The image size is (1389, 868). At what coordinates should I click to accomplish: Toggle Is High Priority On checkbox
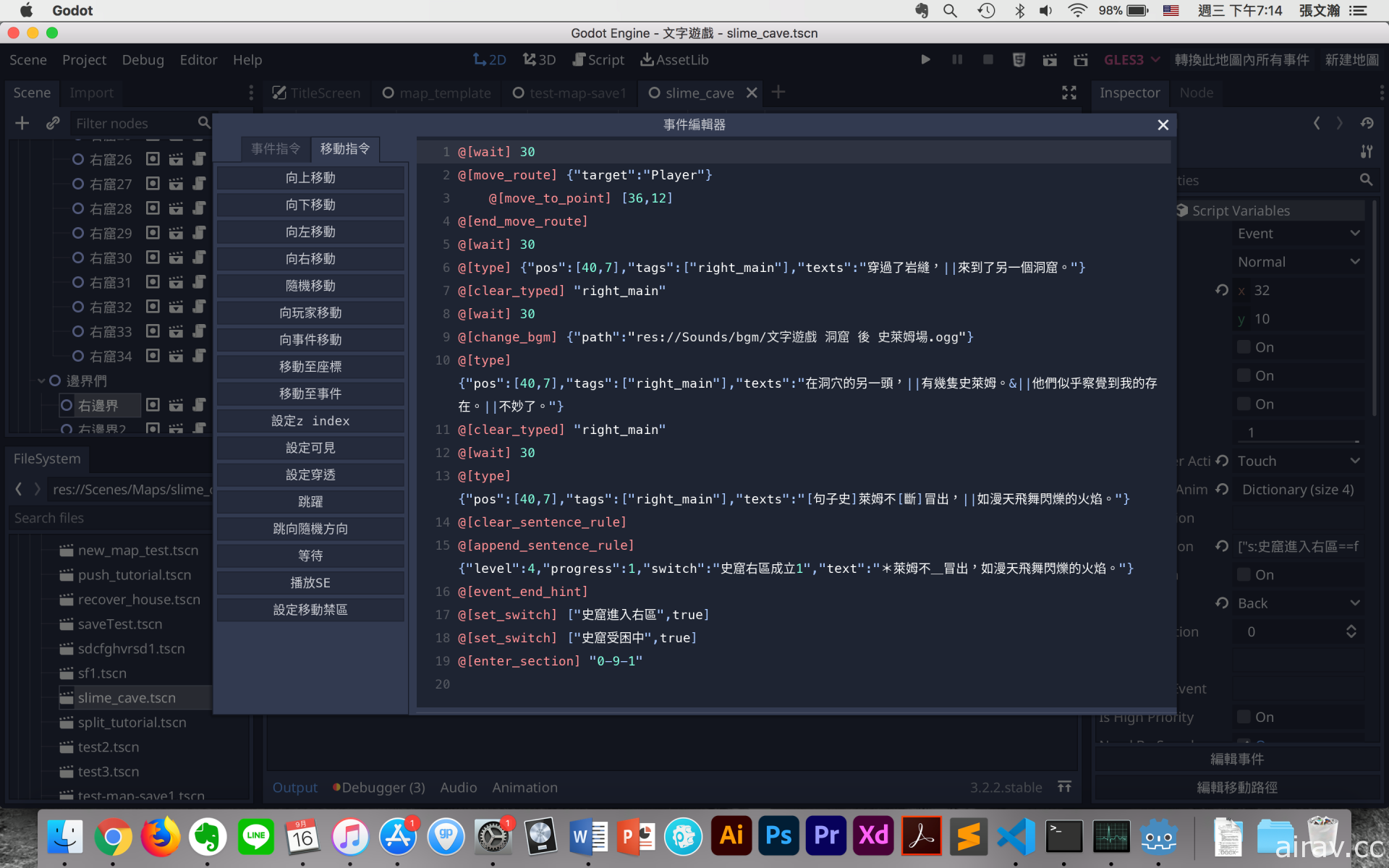(1244, 717)
